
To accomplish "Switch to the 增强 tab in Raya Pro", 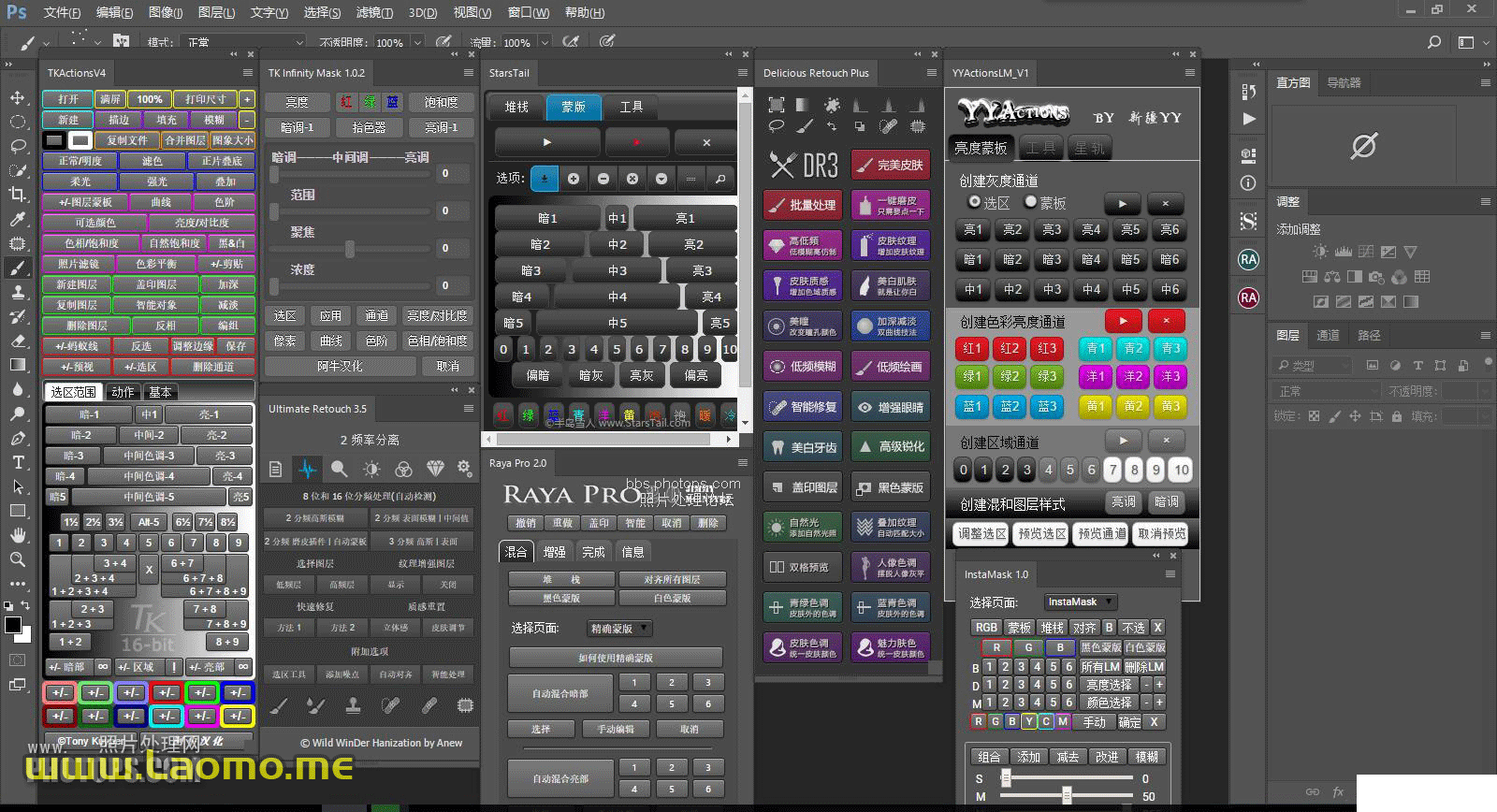I will pyautogui.click(x=555, y=552).
